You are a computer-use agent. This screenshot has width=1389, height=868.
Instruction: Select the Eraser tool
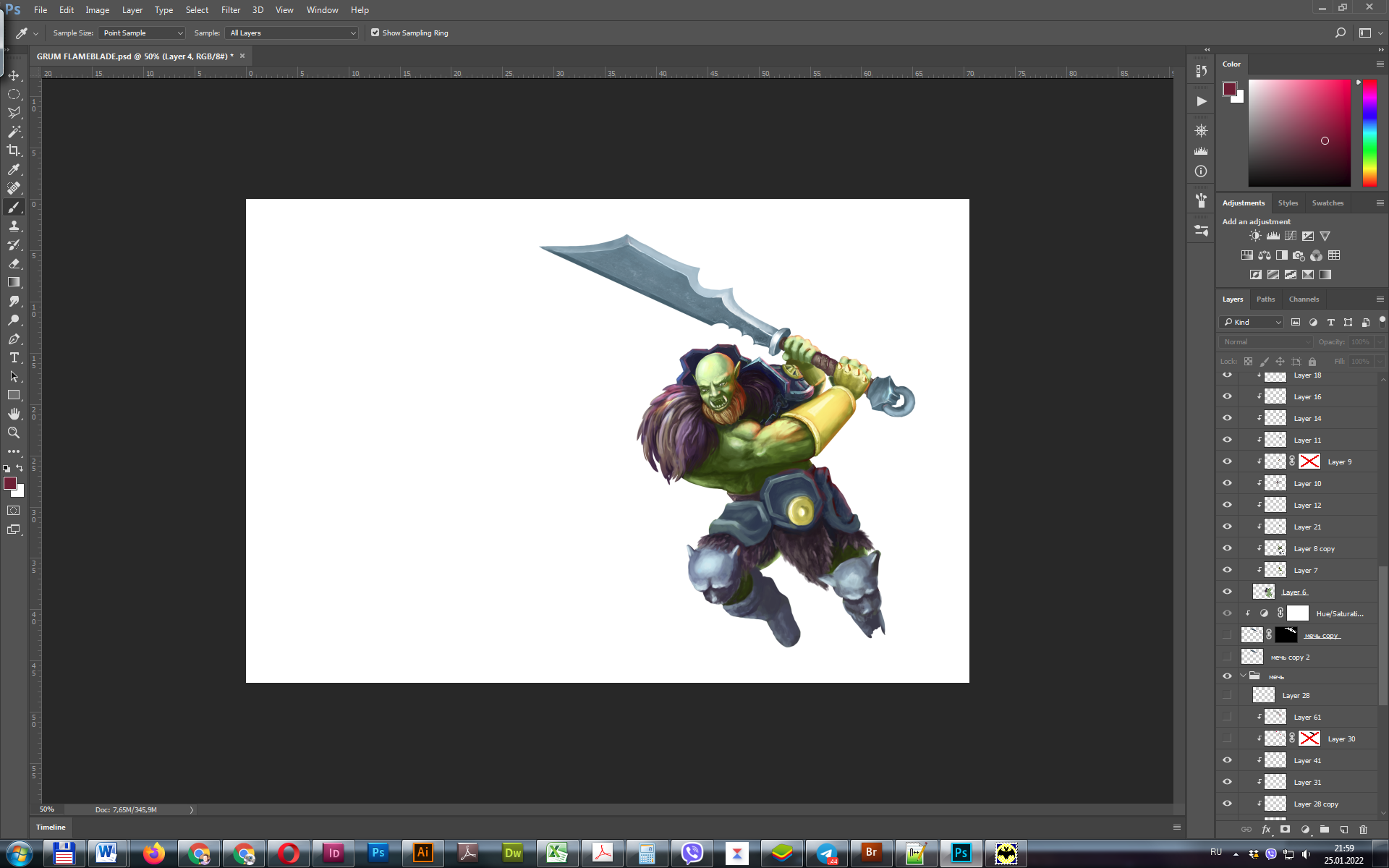[14, 263]
